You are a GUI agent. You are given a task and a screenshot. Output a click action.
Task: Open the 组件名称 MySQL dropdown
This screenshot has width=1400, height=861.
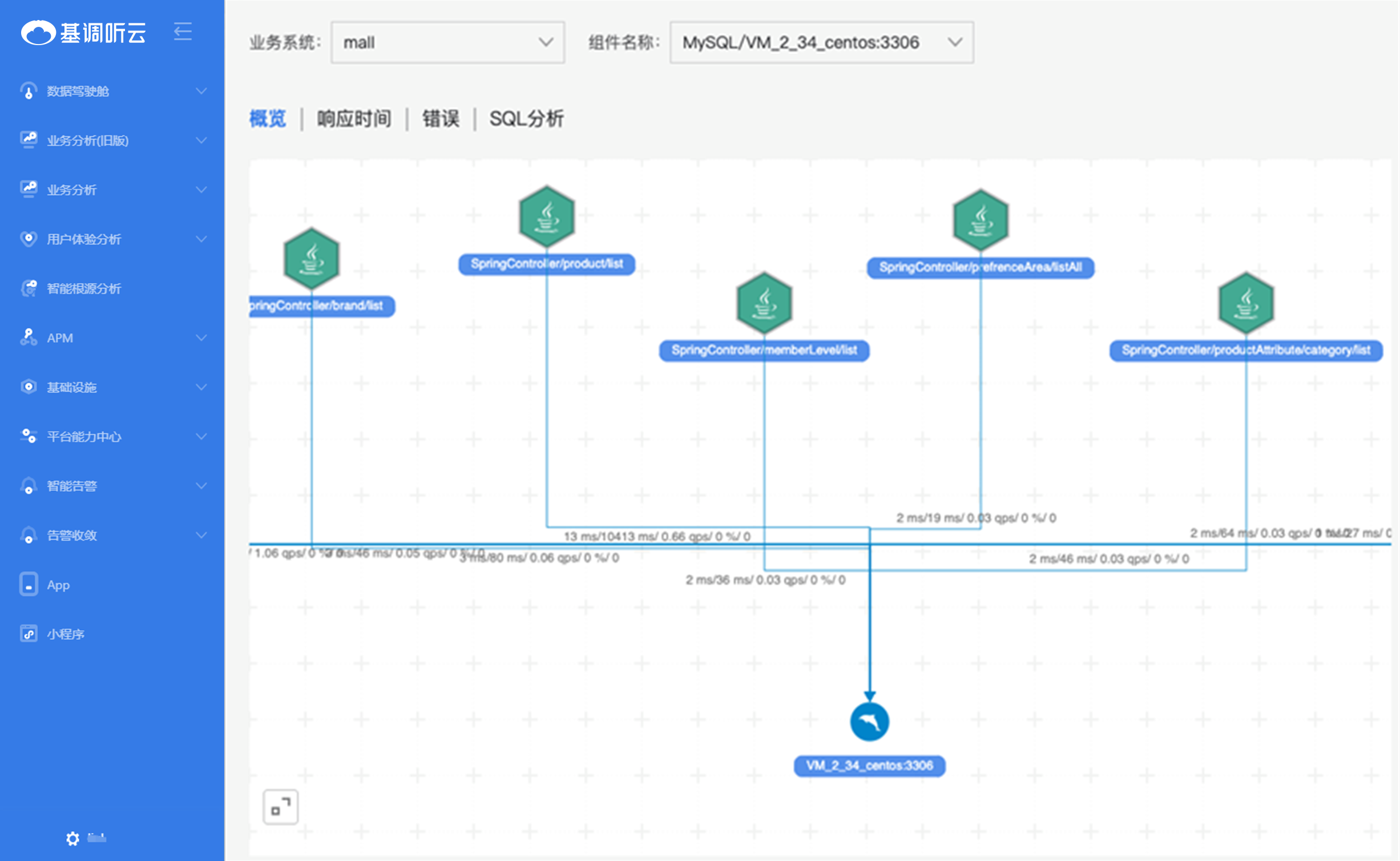(x=820, y=42)
